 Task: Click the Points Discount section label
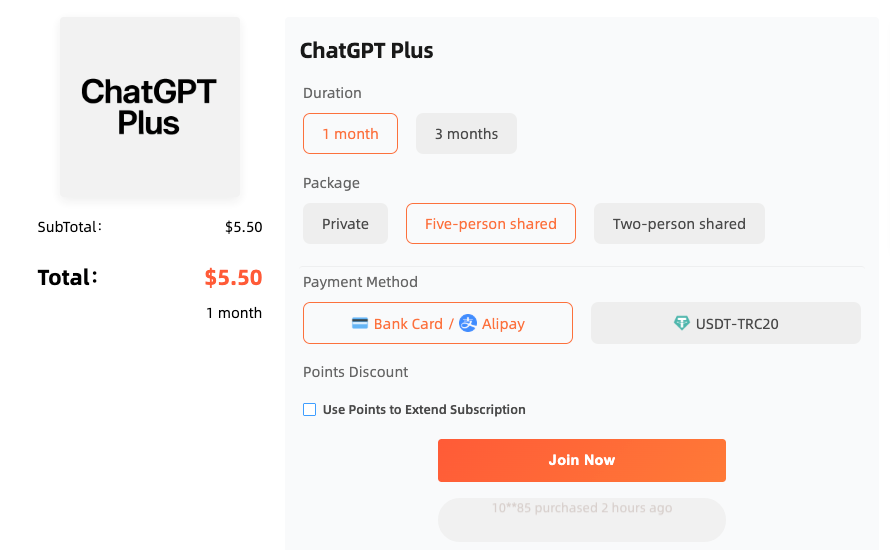coord(355,372)
